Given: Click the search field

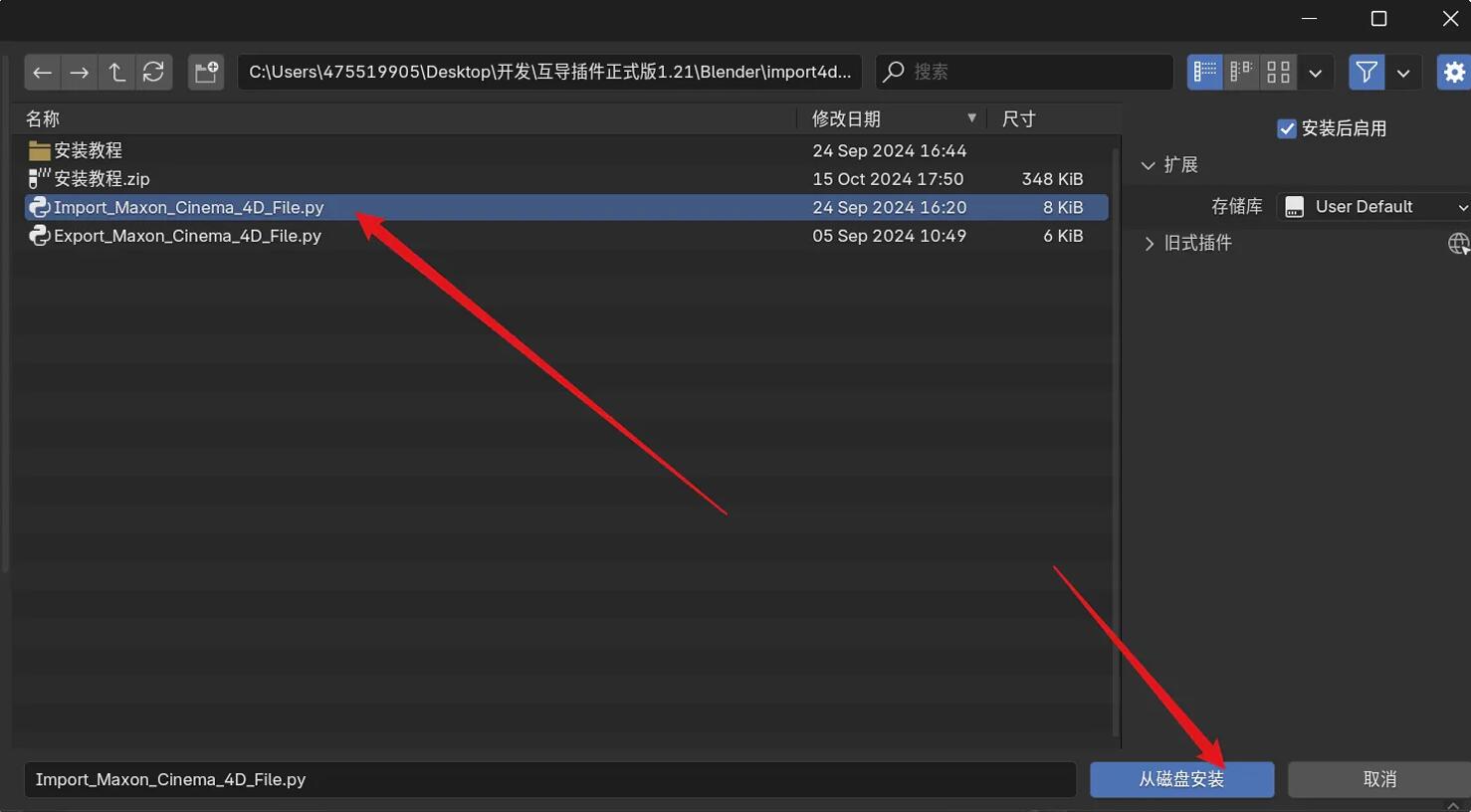Looking at the screenshot, I should [x=1024, y=72].
